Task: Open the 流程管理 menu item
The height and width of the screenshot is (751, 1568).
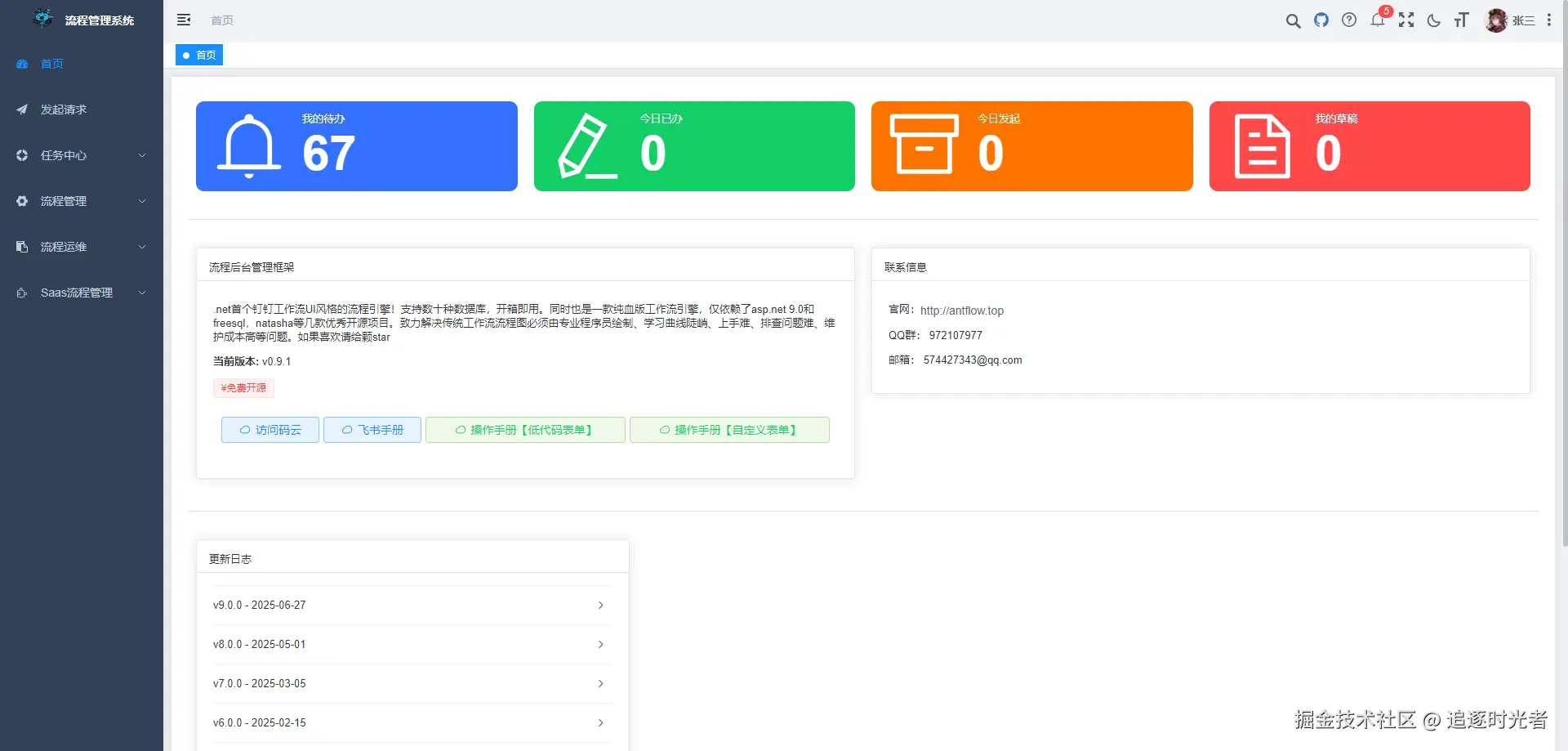Action: (82, 201)
